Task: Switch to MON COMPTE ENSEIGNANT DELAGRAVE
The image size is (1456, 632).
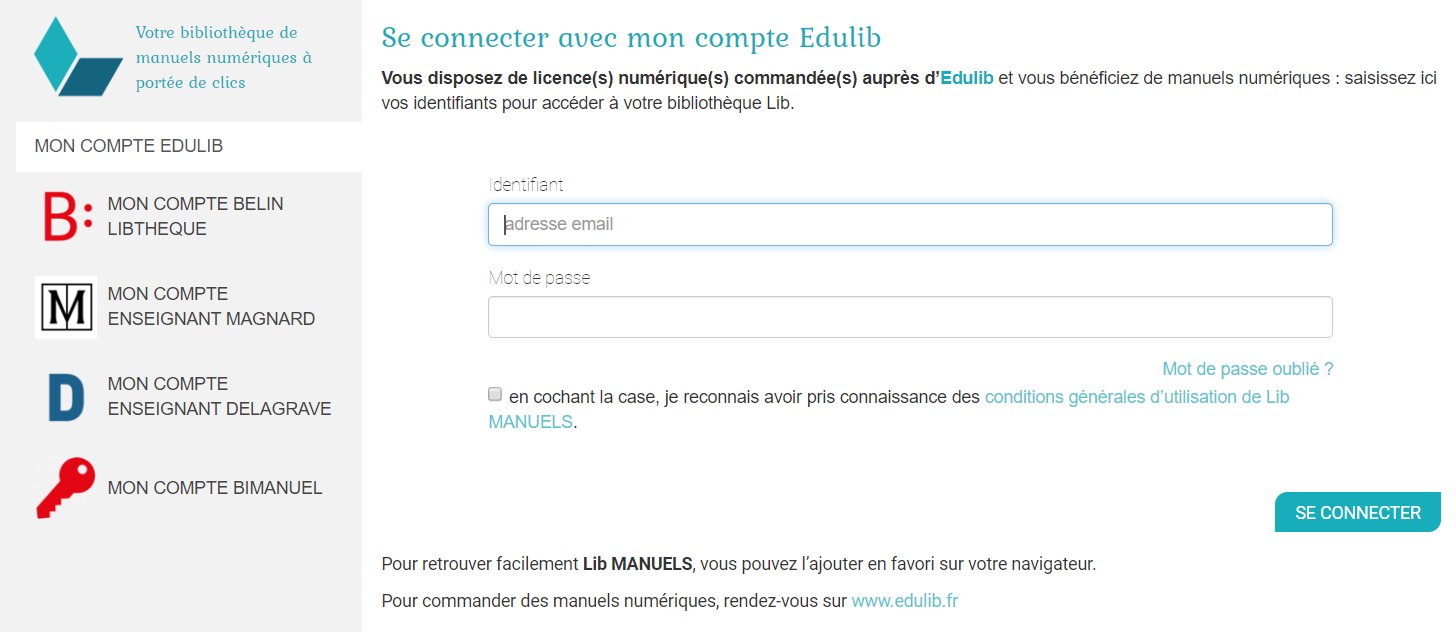Action: pyautogui.click(x=189, y=397)
